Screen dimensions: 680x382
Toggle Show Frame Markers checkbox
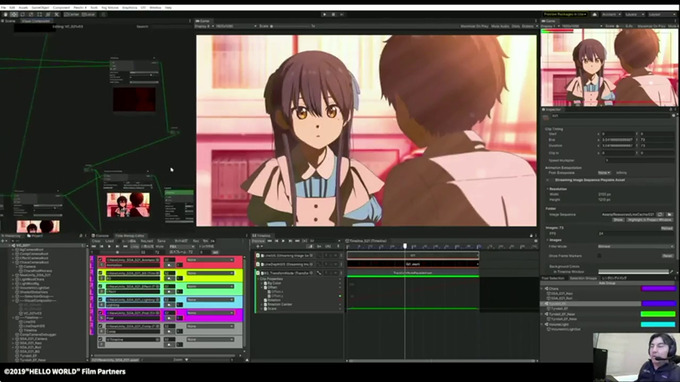(x=600, y=256)
